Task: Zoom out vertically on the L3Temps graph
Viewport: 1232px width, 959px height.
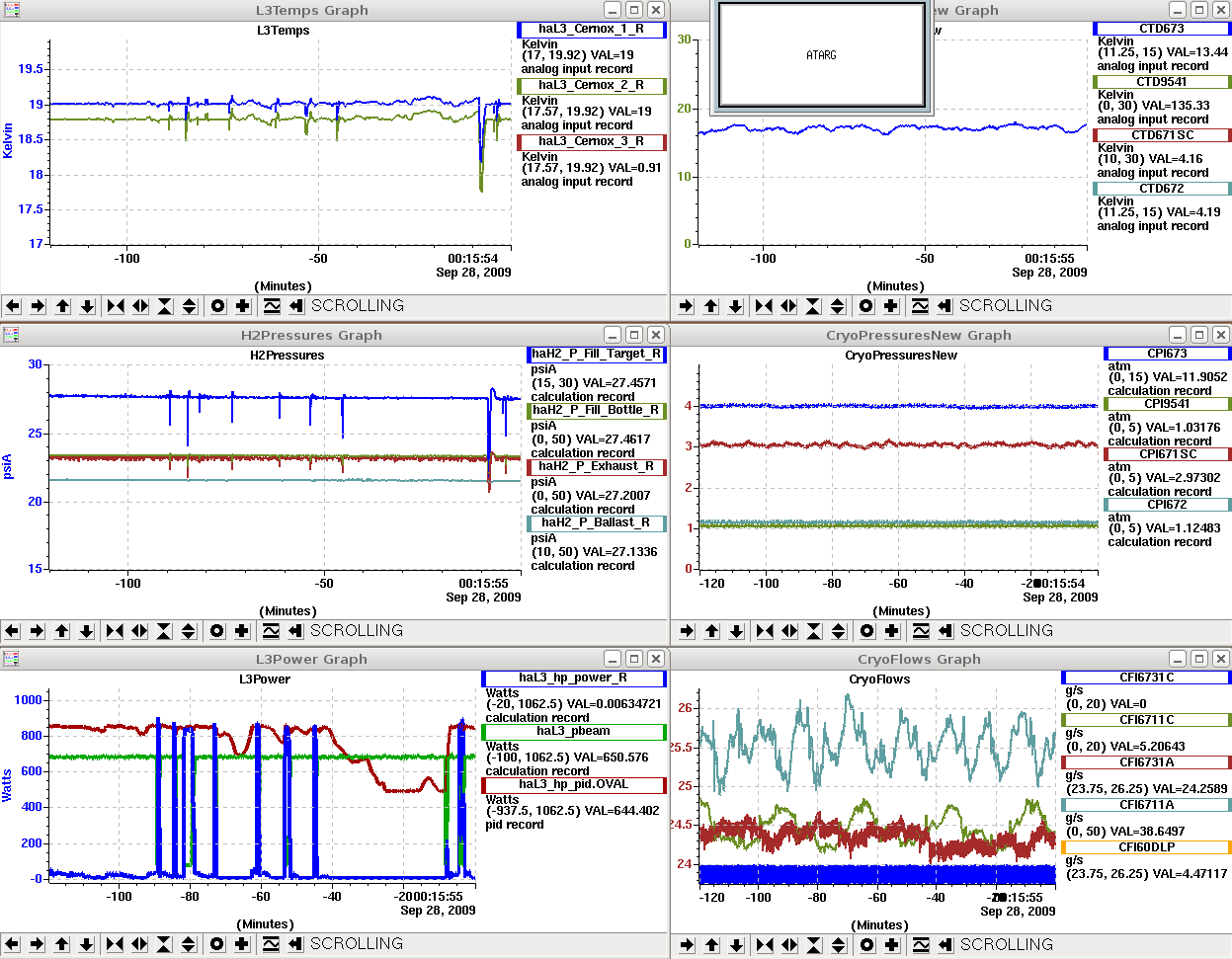Action: [190, 306]
